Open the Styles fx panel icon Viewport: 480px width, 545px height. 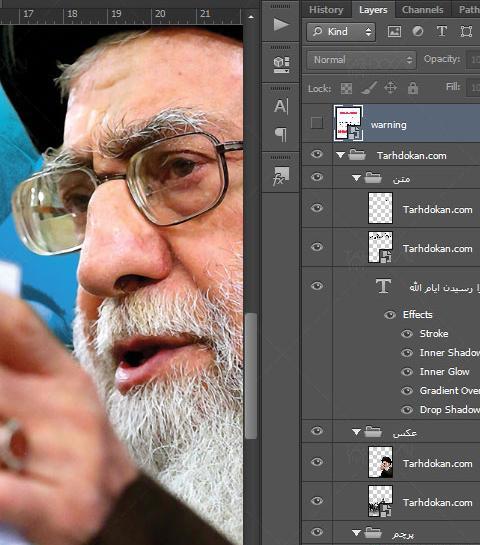click(x=281, y=176)
